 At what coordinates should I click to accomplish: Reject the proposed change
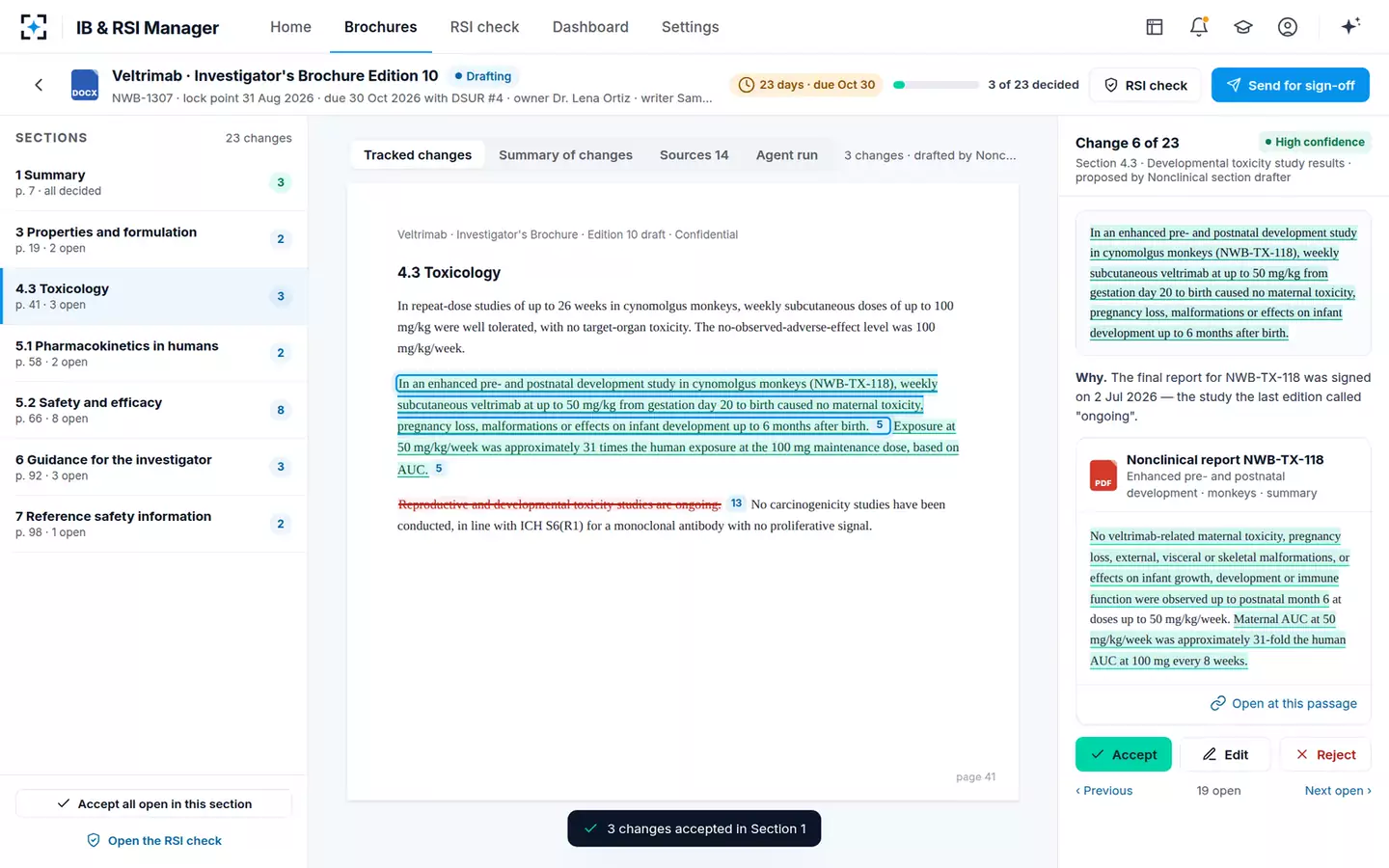[1325, 754]
